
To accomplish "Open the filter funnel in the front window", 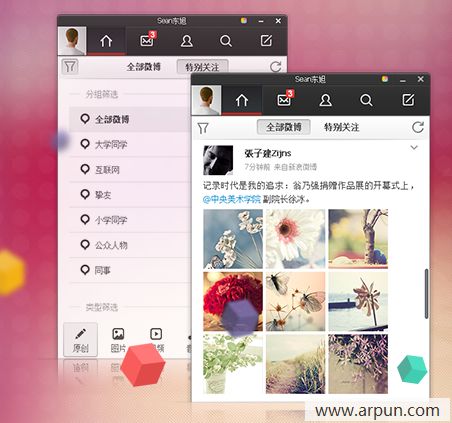I will (x=203, y=128).
